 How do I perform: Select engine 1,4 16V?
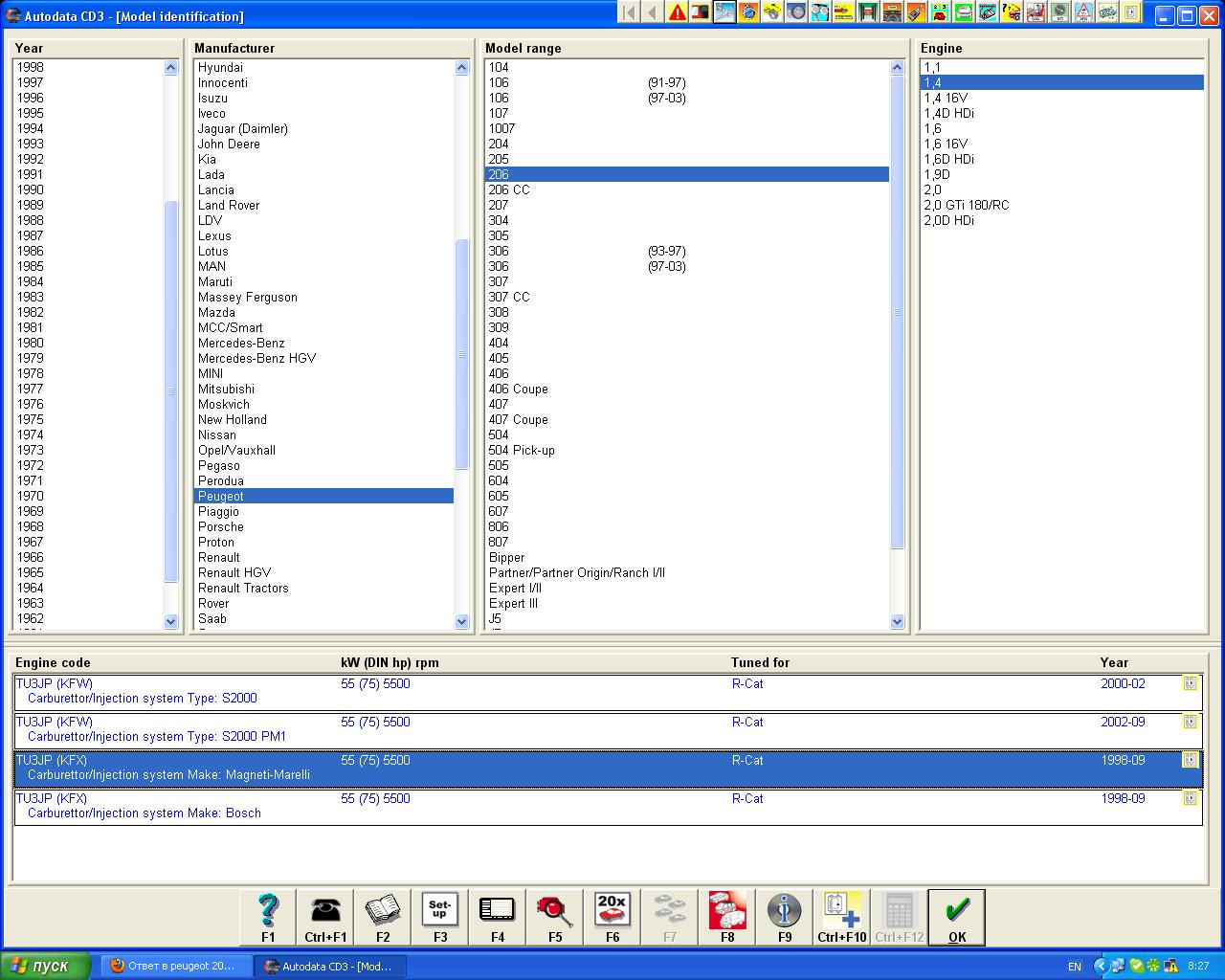pyautogui.click(x=1062, y=98)
